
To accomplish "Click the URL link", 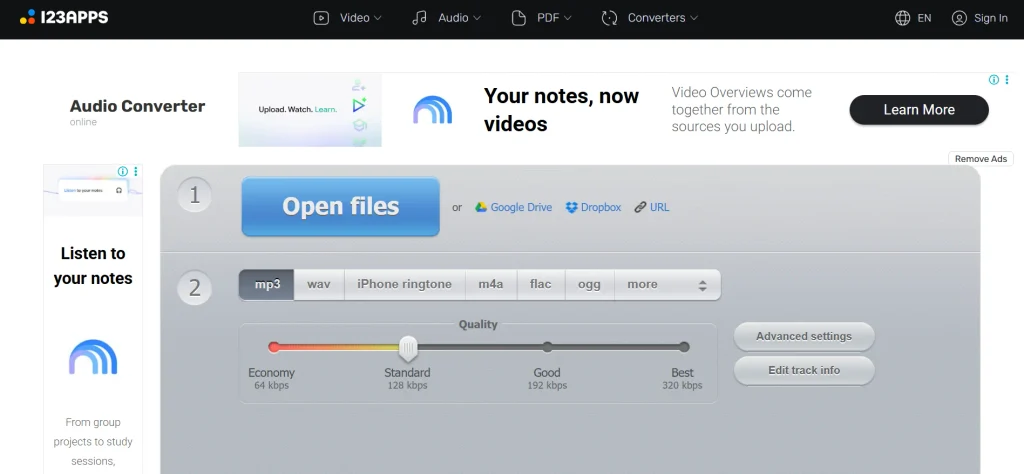I will pyautogui.click(x=660, y=207).
